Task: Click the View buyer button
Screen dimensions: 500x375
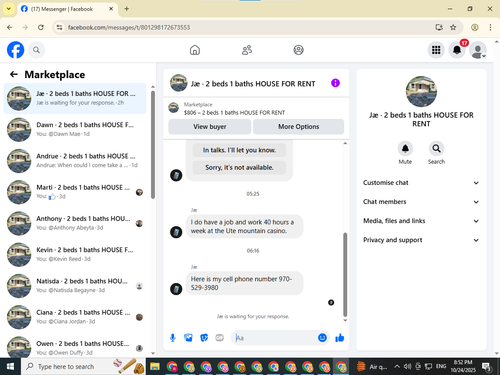Action: coord(210,127)
